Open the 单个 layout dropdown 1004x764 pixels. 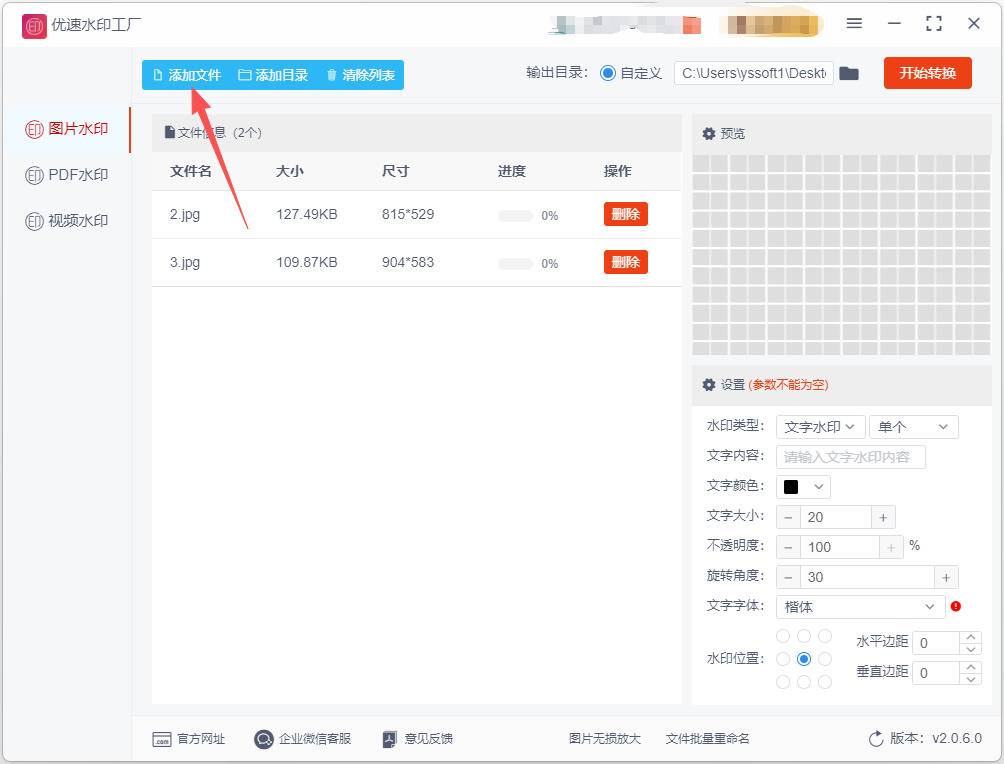[914, 427]
